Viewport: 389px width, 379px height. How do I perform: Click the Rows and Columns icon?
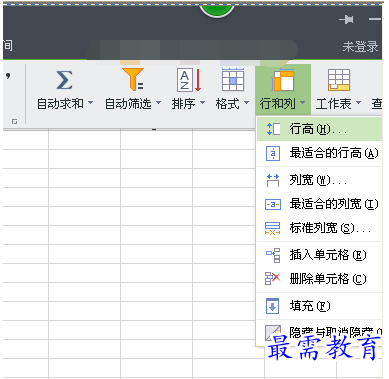[283, 80]
